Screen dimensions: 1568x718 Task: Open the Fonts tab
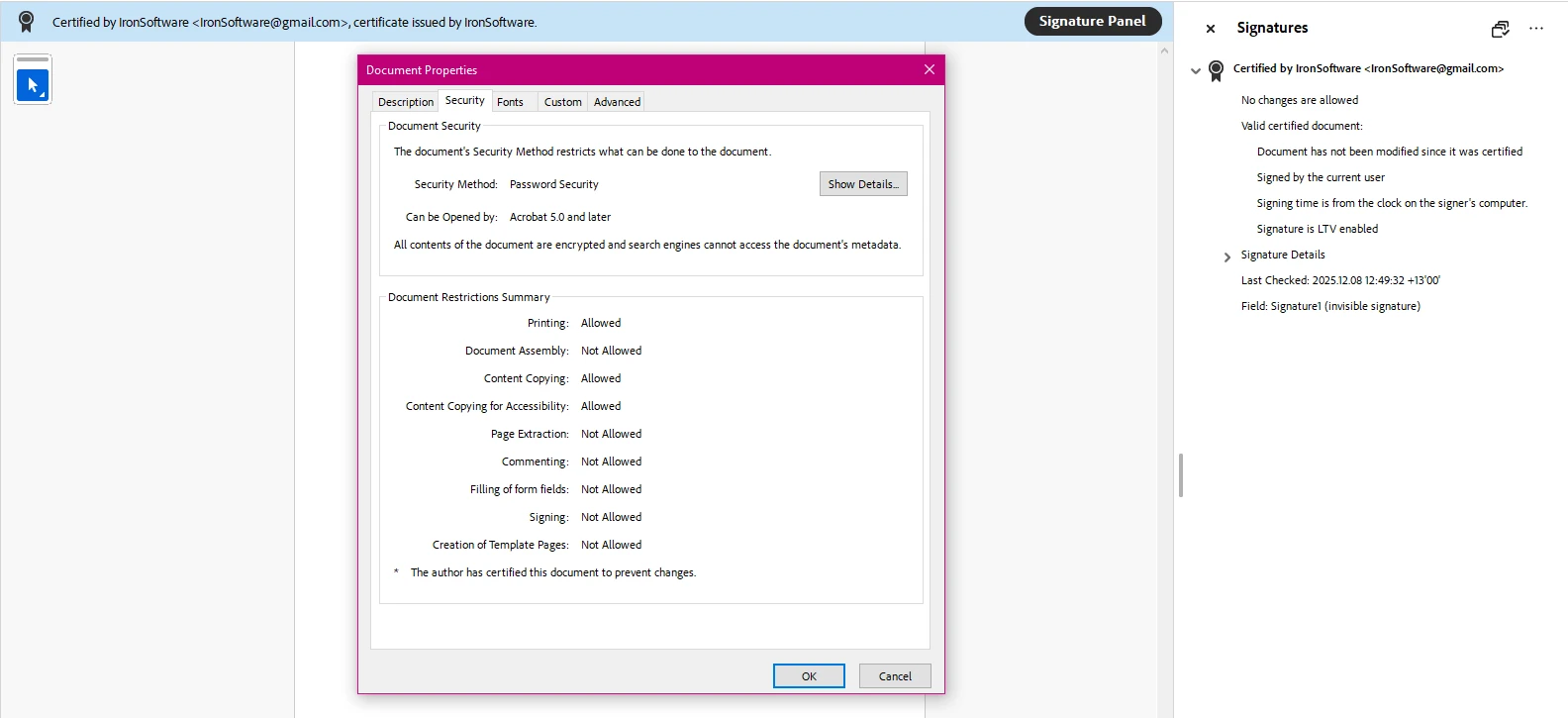tap(510, 102)
